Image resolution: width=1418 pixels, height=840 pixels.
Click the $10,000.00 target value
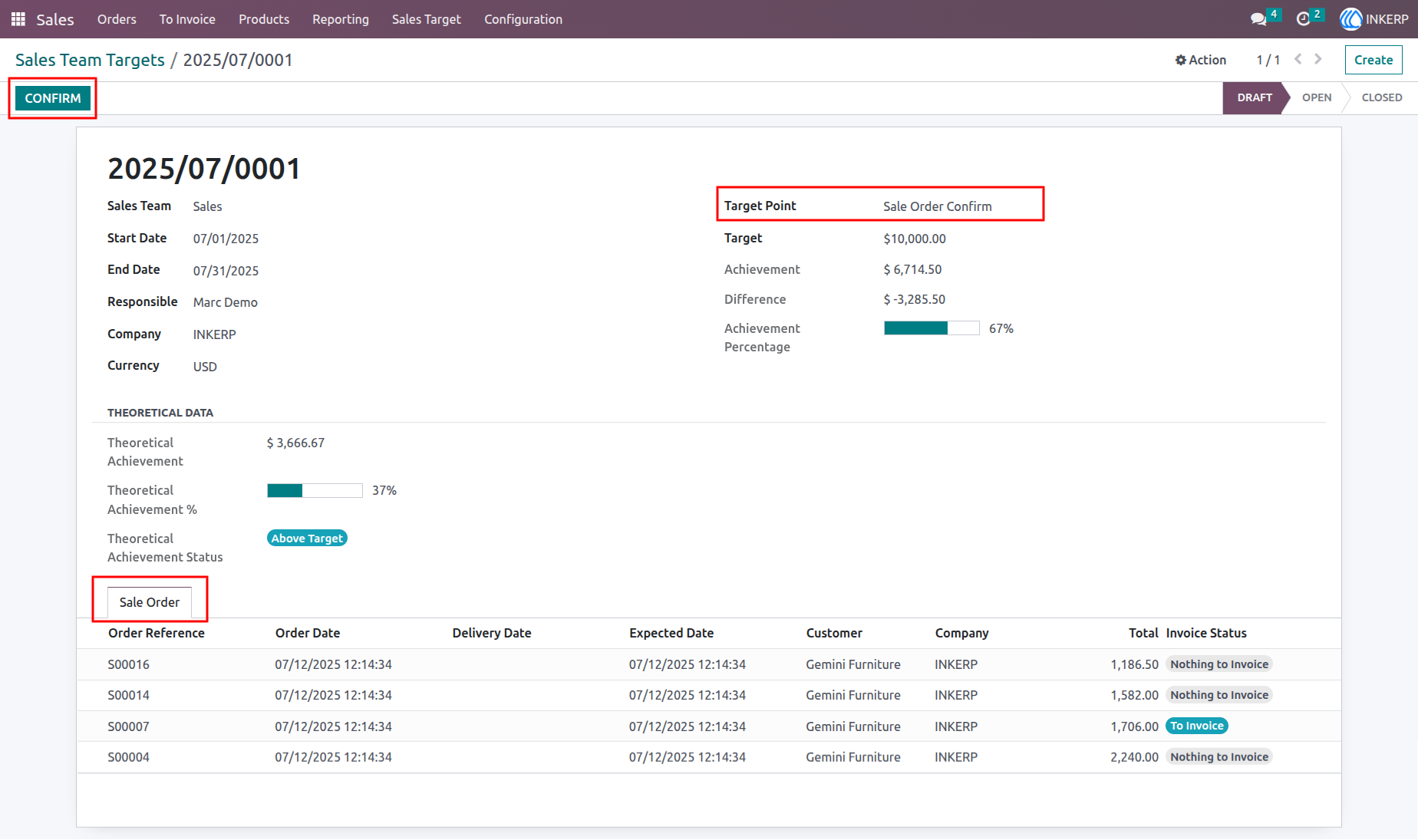click(x=915, y=239)
